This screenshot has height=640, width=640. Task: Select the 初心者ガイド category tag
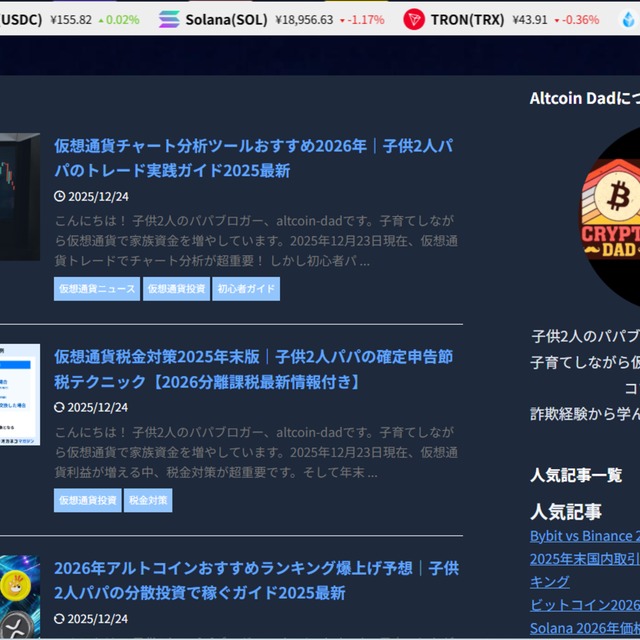click(246, 289)
